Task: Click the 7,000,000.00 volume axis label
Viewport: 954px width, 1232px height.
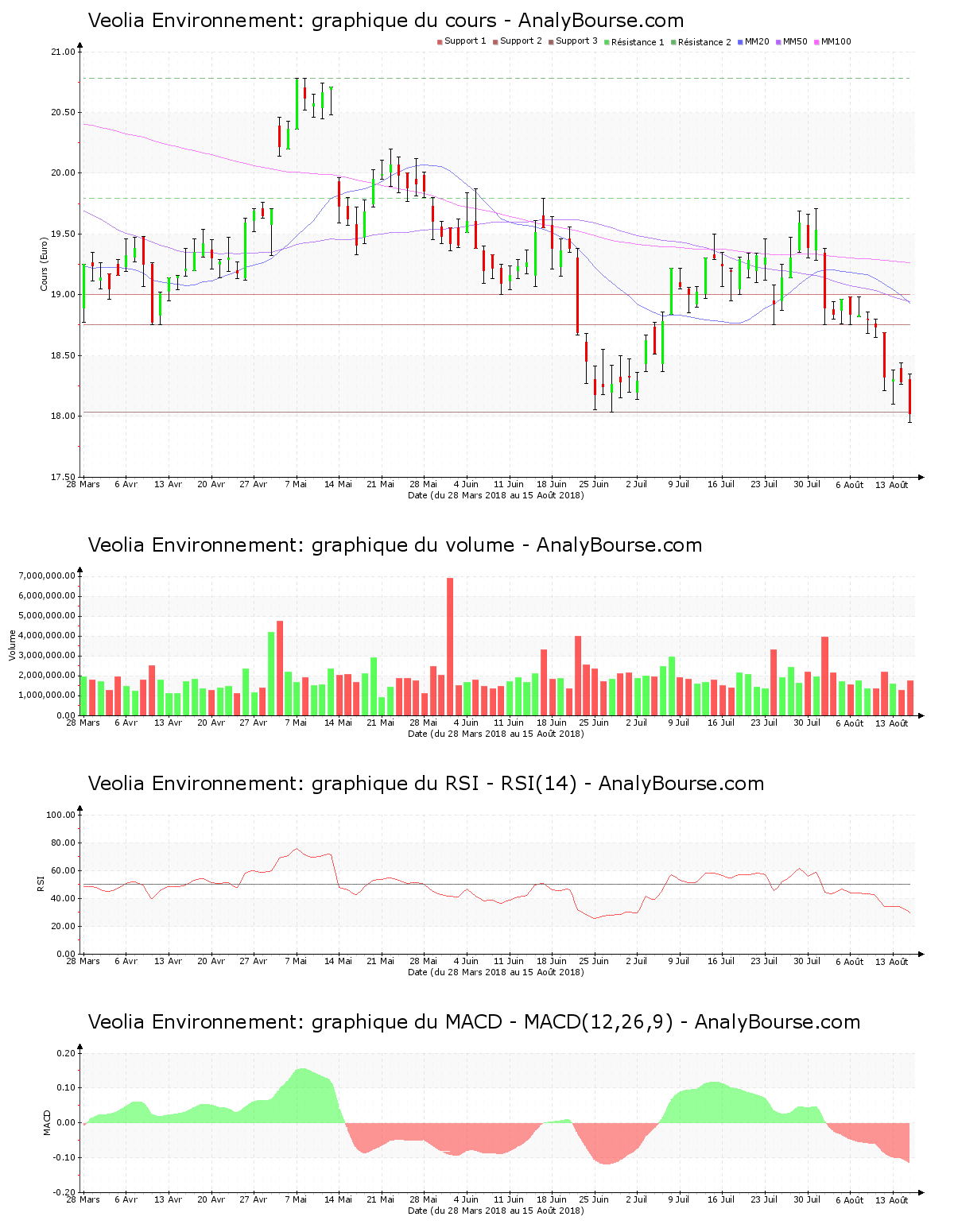Action: (46, 575)
